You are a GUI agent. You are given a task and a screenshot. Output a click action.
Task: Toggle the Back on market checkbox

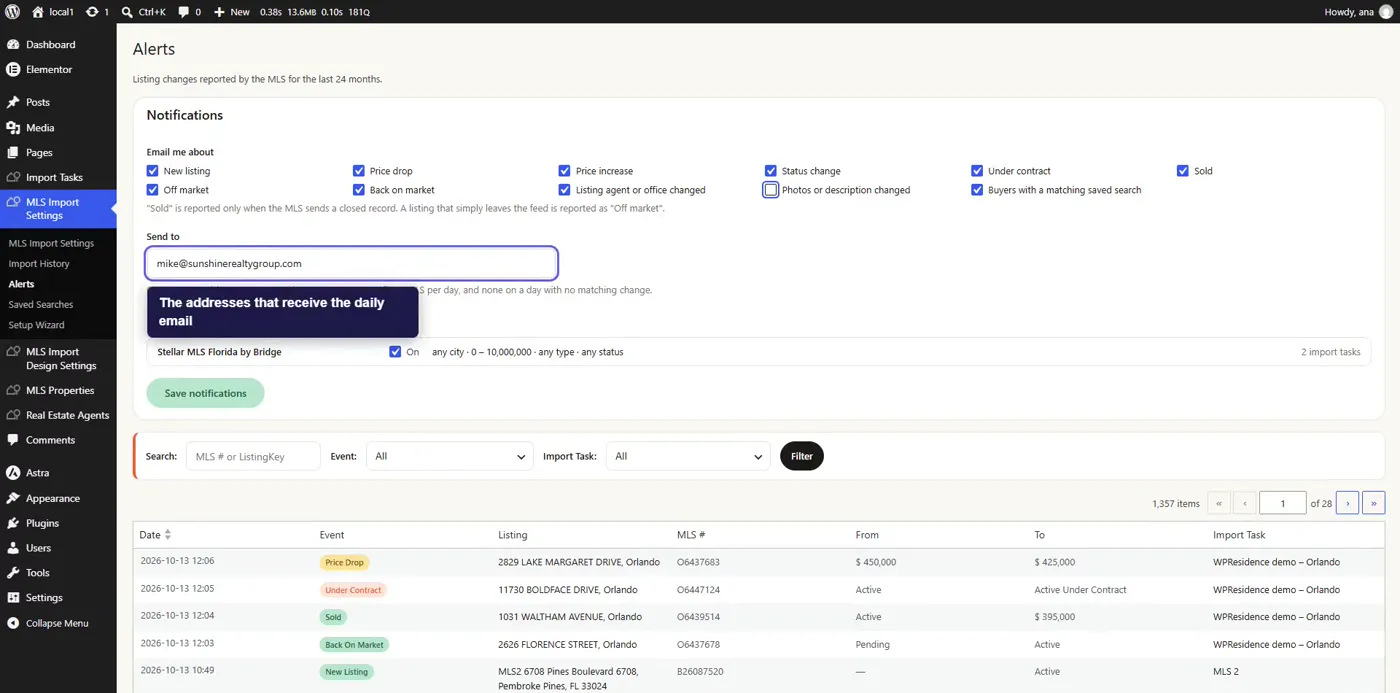tap(359, 190)
